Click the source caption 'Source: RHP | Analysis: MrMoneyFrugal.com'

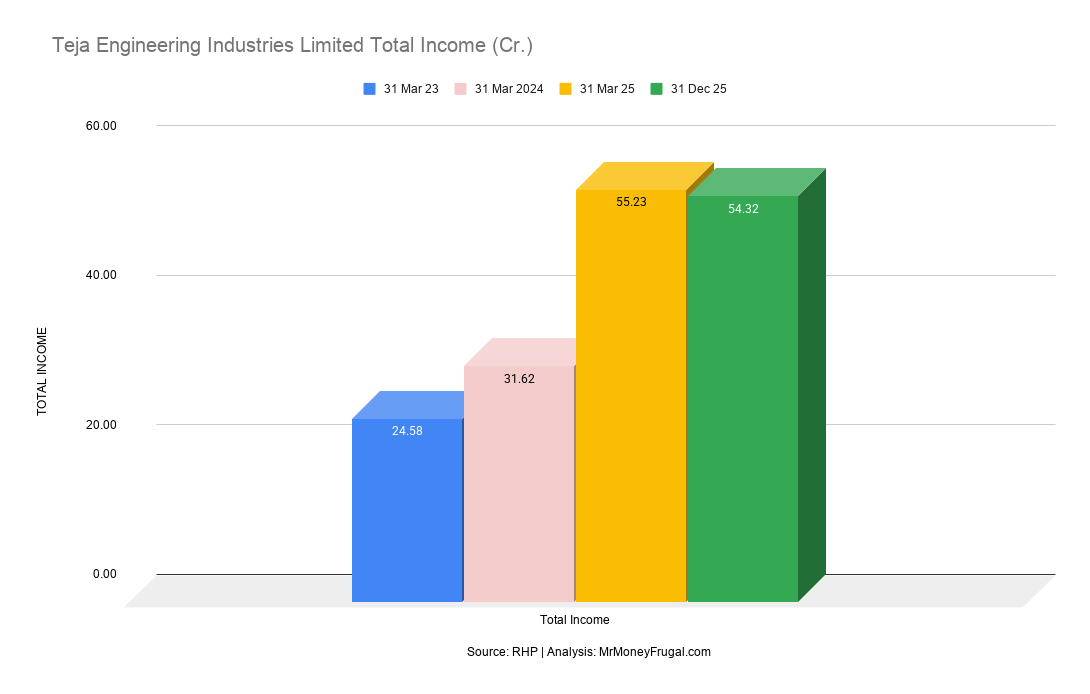[589, 652]
